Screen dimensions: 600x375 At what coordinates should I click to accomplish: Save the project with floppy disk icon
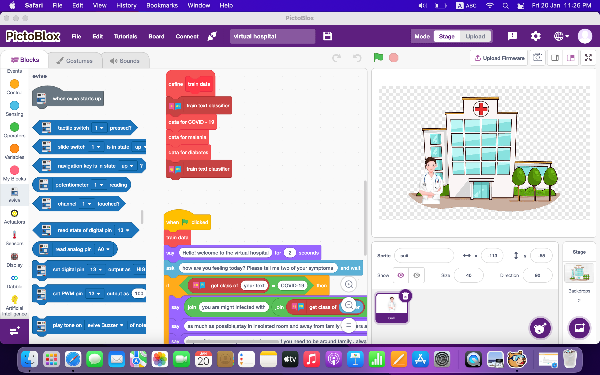(x=327, y=36)
